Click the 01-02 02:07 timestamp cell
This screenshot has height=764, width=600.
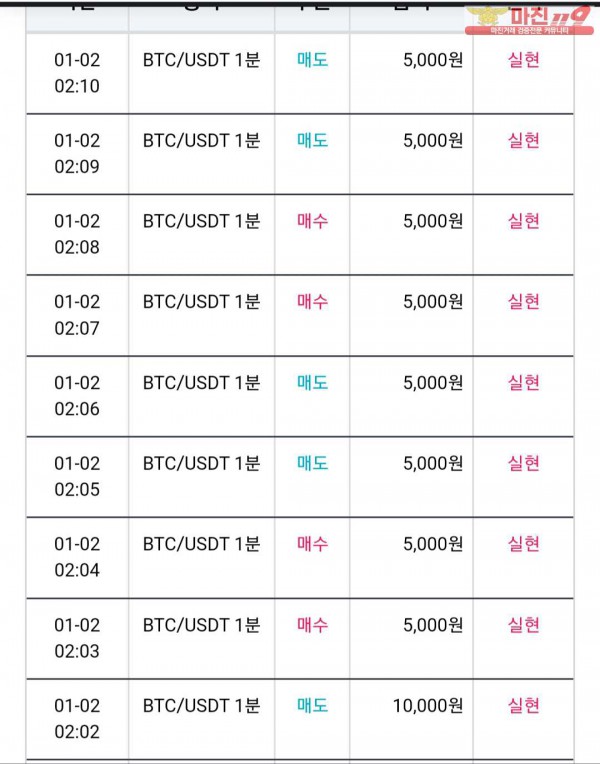pos(77,315)
